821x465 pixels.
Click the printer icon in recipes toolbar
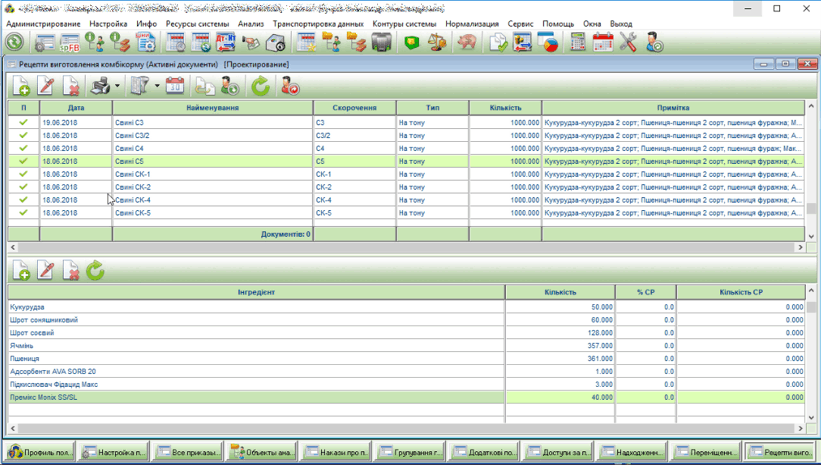click(x=100, y=86)
